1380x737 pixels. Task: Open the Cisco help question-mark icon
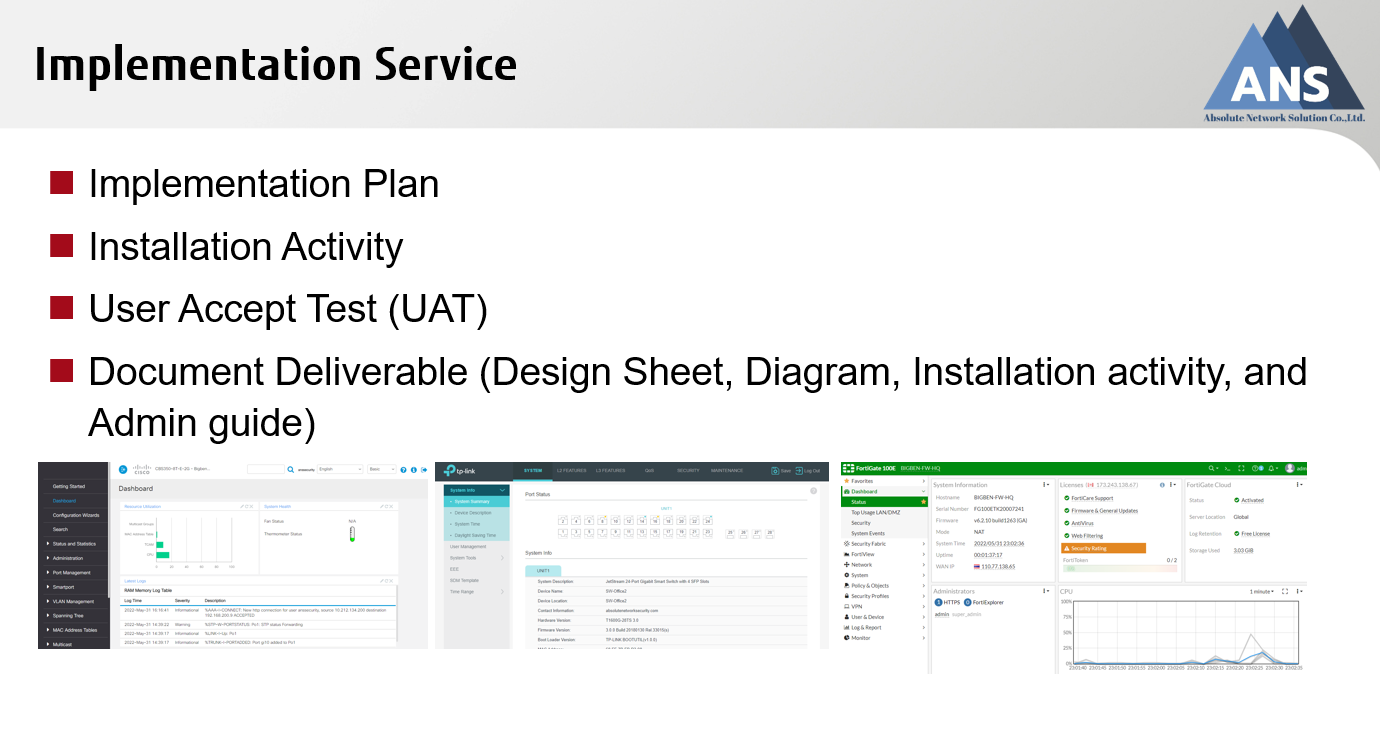[x=403, y=470]
